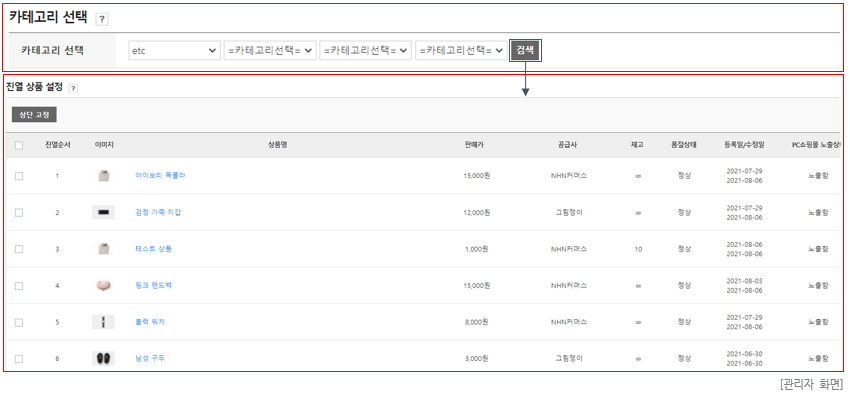Click the 검정 가죽 지갑 product image

click(x=104, y=213)
